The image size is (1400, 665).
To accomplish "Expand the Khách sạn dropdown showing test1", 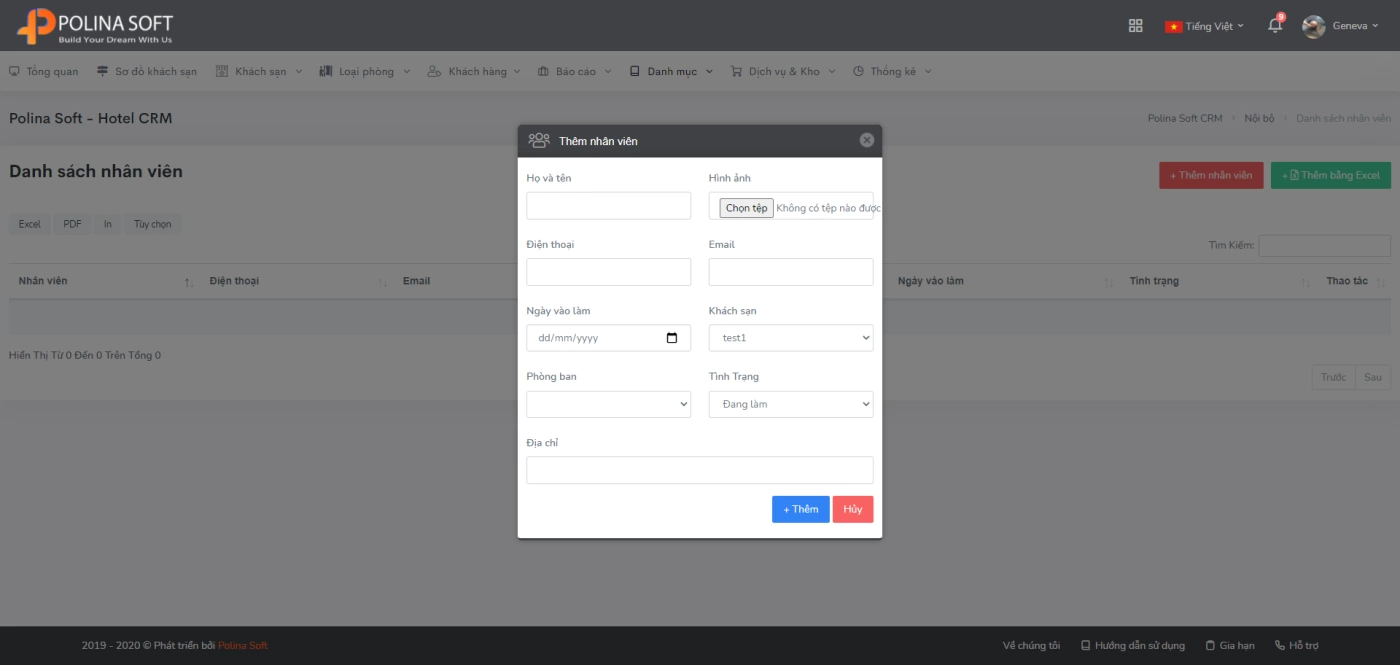I will (791, 338).
